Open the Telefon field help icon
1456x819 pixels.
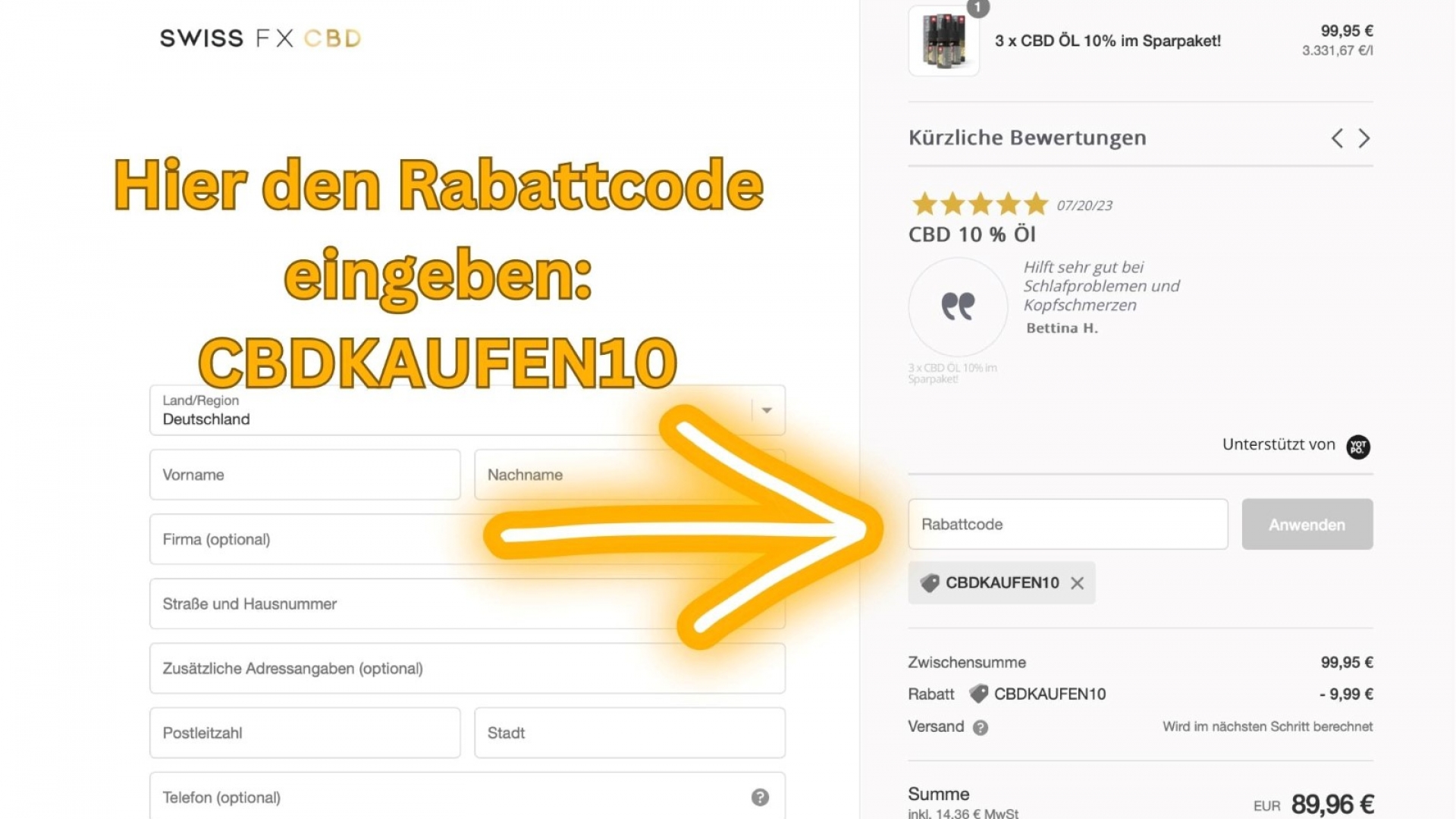(760, 797)
